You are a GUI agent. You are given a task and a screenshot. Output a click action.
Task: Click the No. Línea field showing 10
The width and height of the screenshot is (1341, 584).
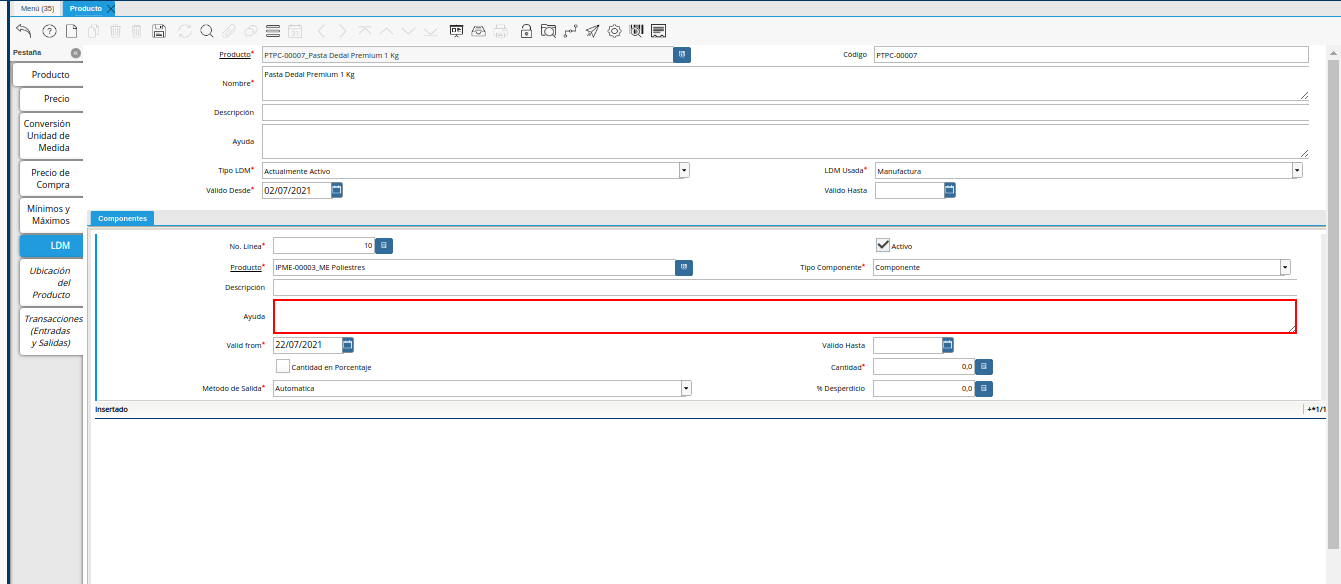(324, 245)
